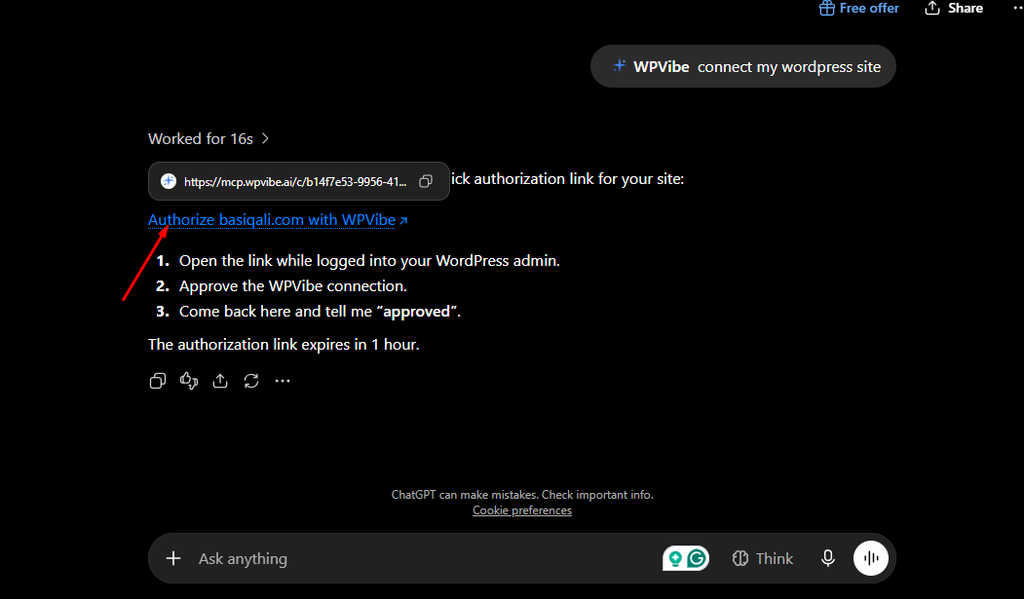Image resolution: width=1024 pixels, height=599 pixels.
Task: Click the mcp.wpvibe.ai URL text
Action: [295, 182]
